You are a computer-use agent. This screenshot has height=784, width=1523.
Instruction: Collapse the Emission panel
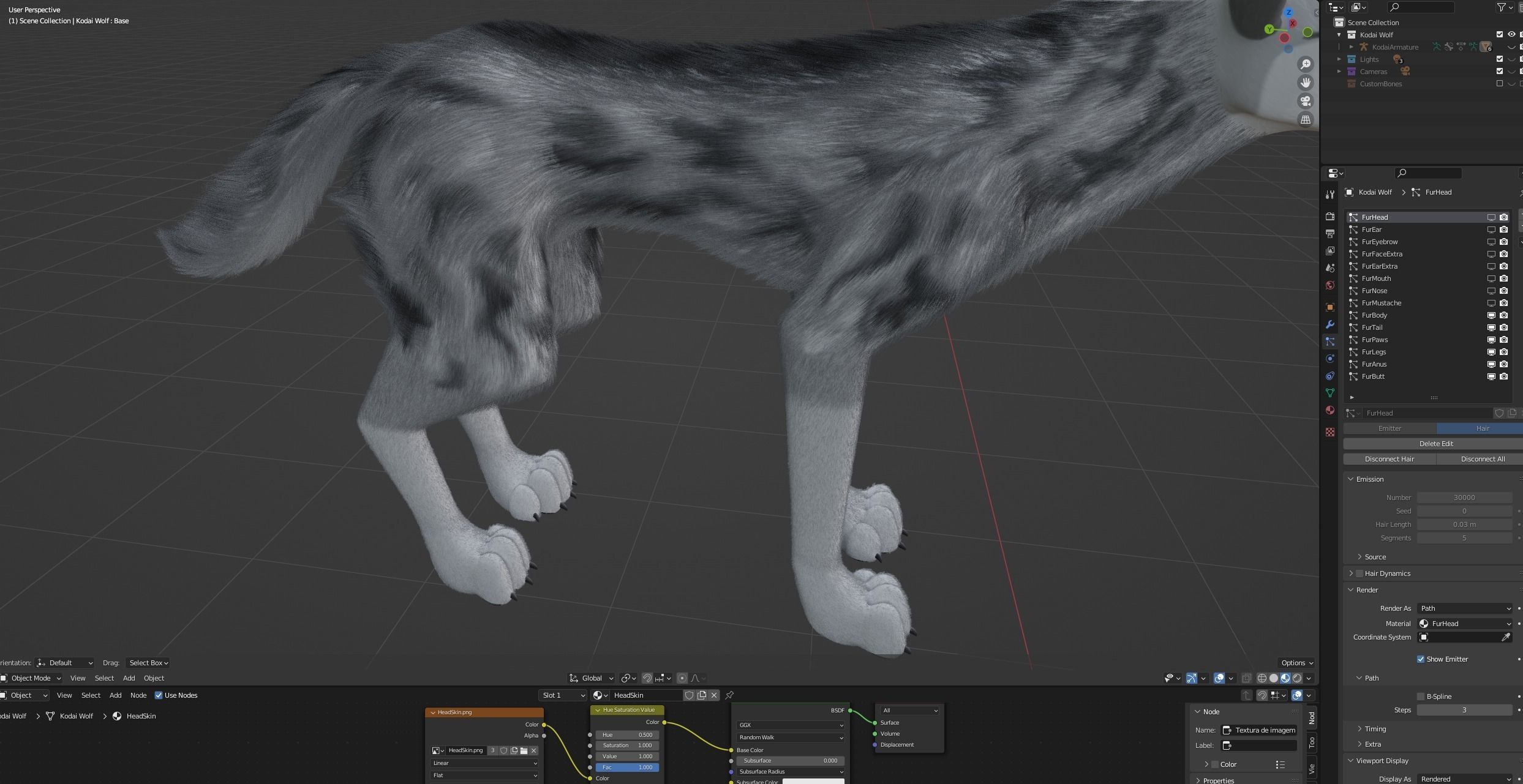point(1350,479)
